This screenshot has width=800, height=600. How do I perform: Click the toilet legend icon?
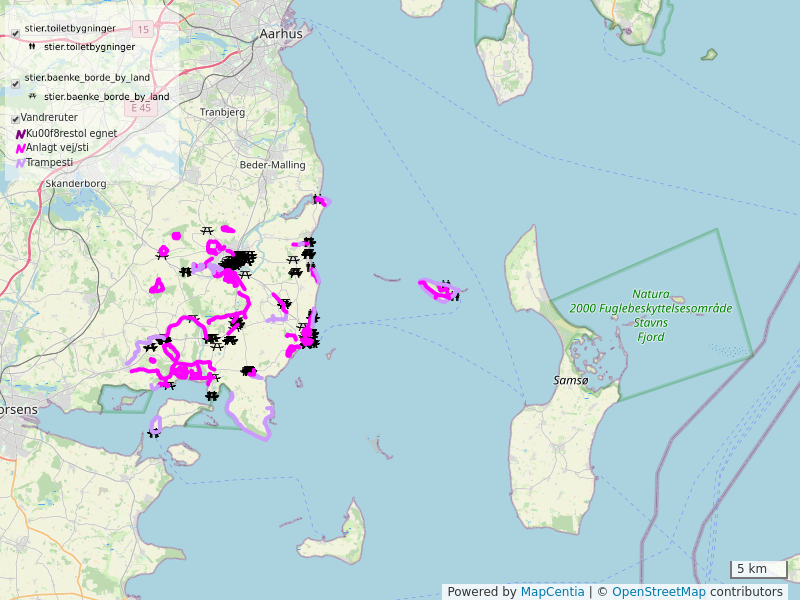(x=32, y=47)
